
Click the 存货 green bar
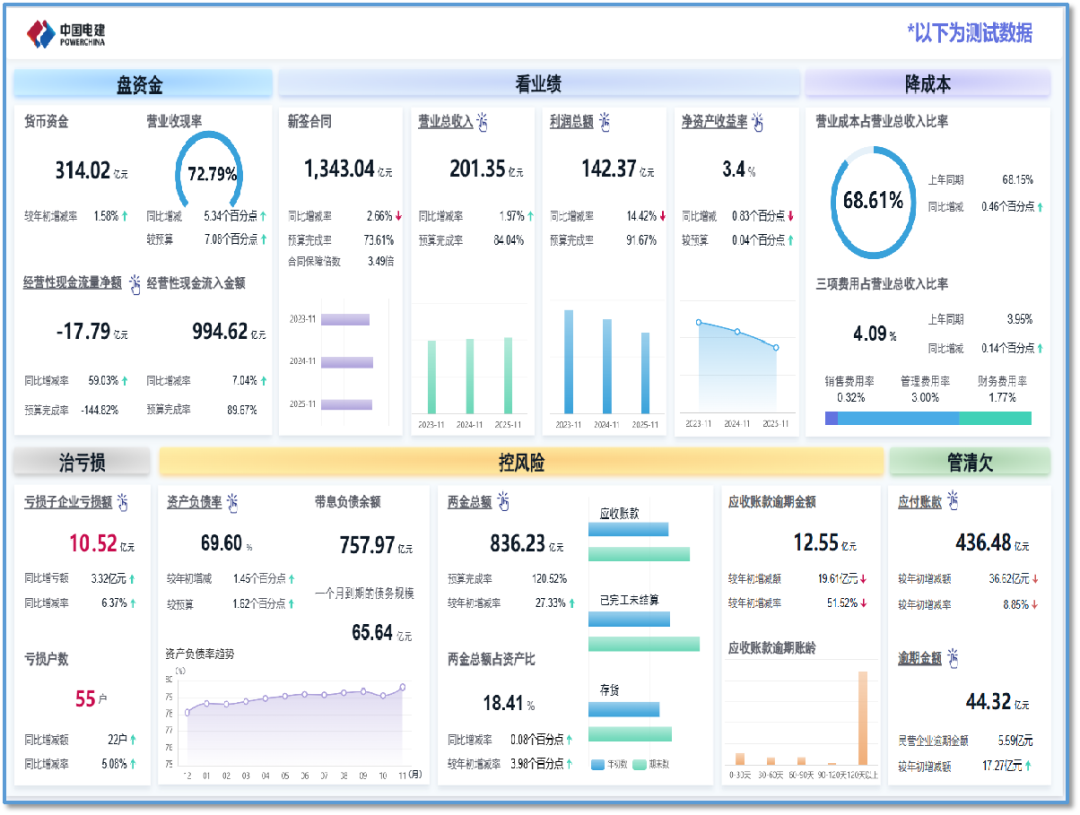pyautogui.click(x=630, y=734)
